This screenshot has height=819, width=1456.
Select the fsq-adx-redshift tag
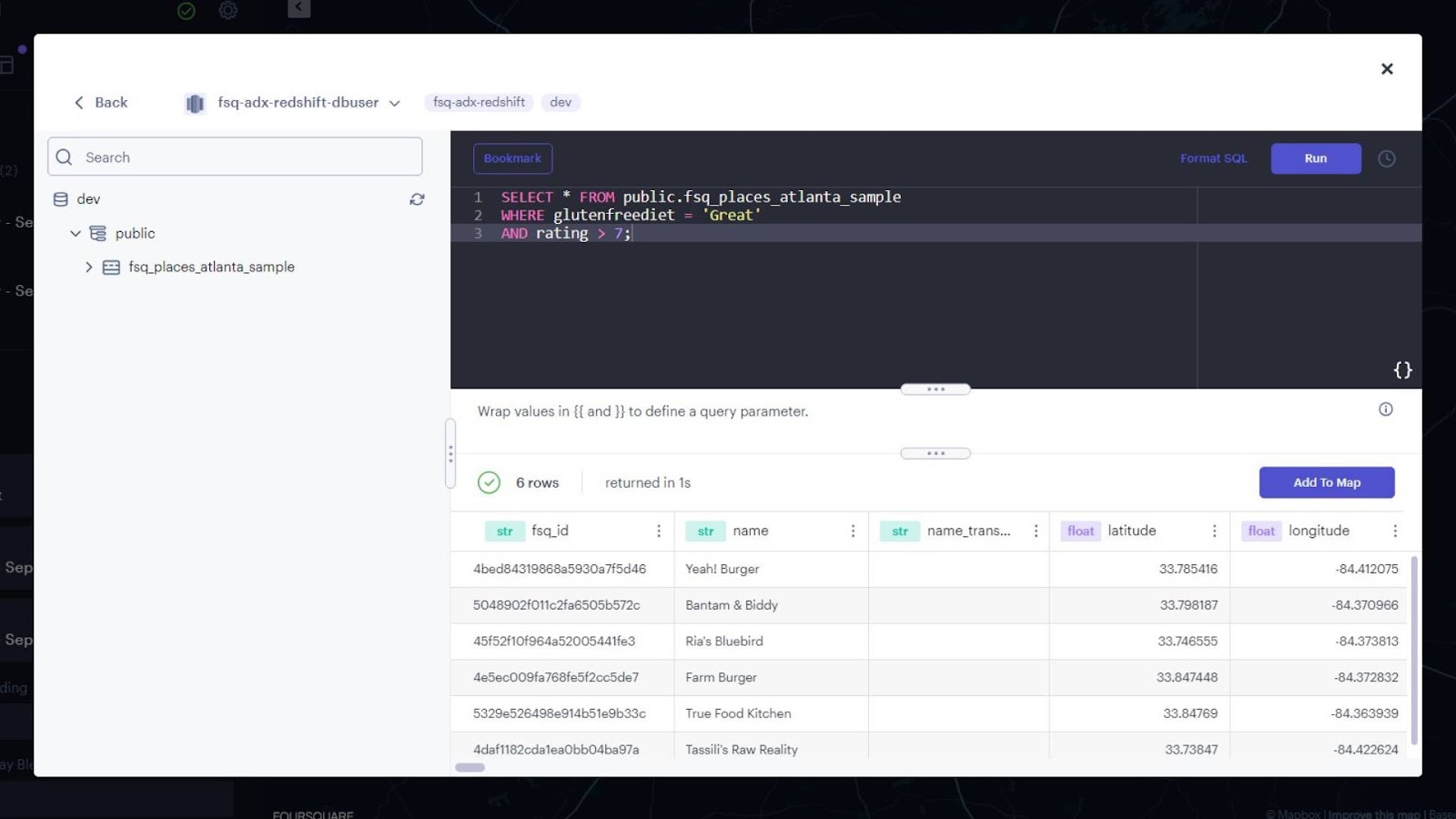point(479,102)
